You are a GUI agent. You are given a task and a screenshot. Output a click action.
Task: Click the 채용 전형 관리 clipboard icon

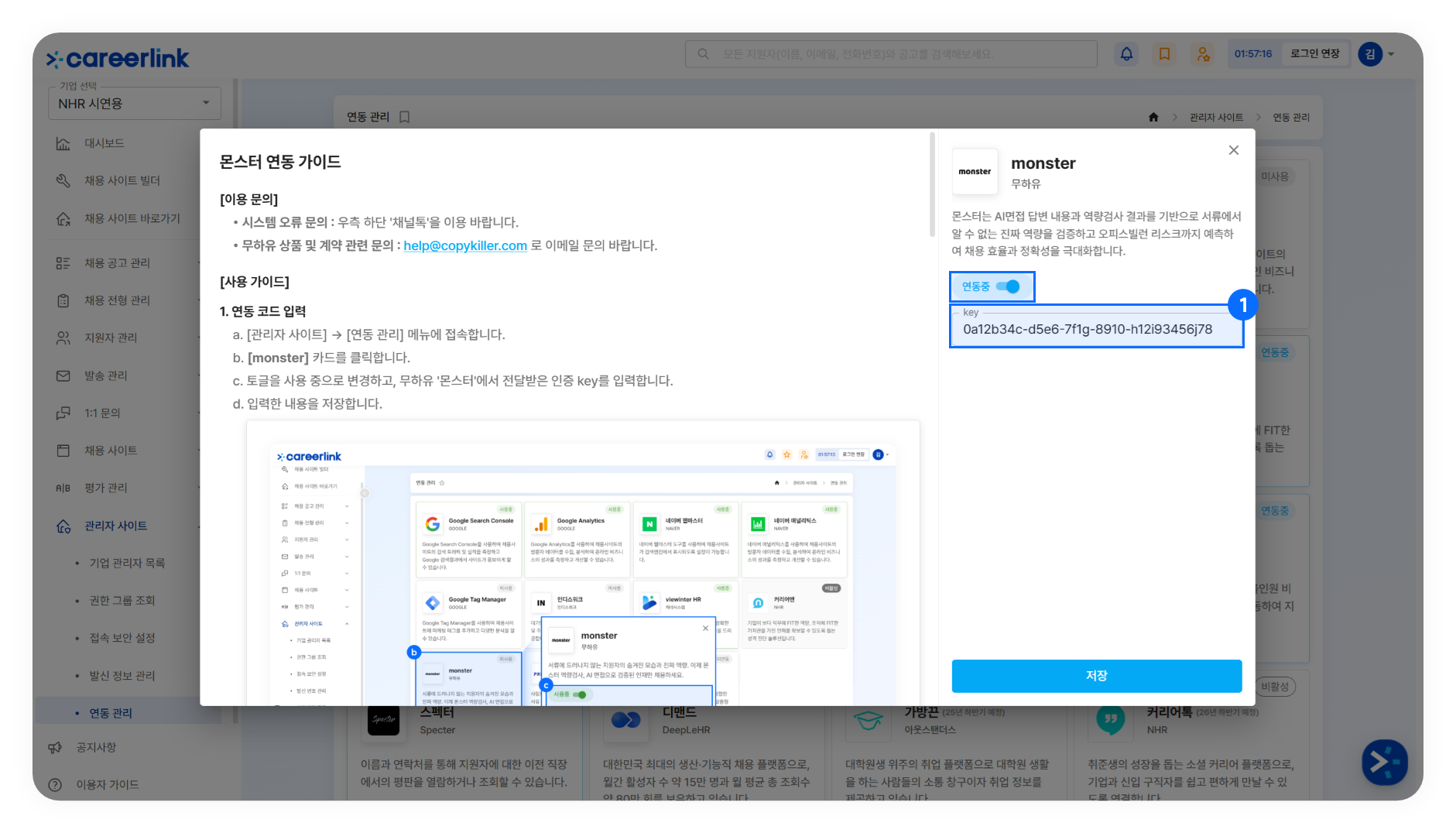63,300
